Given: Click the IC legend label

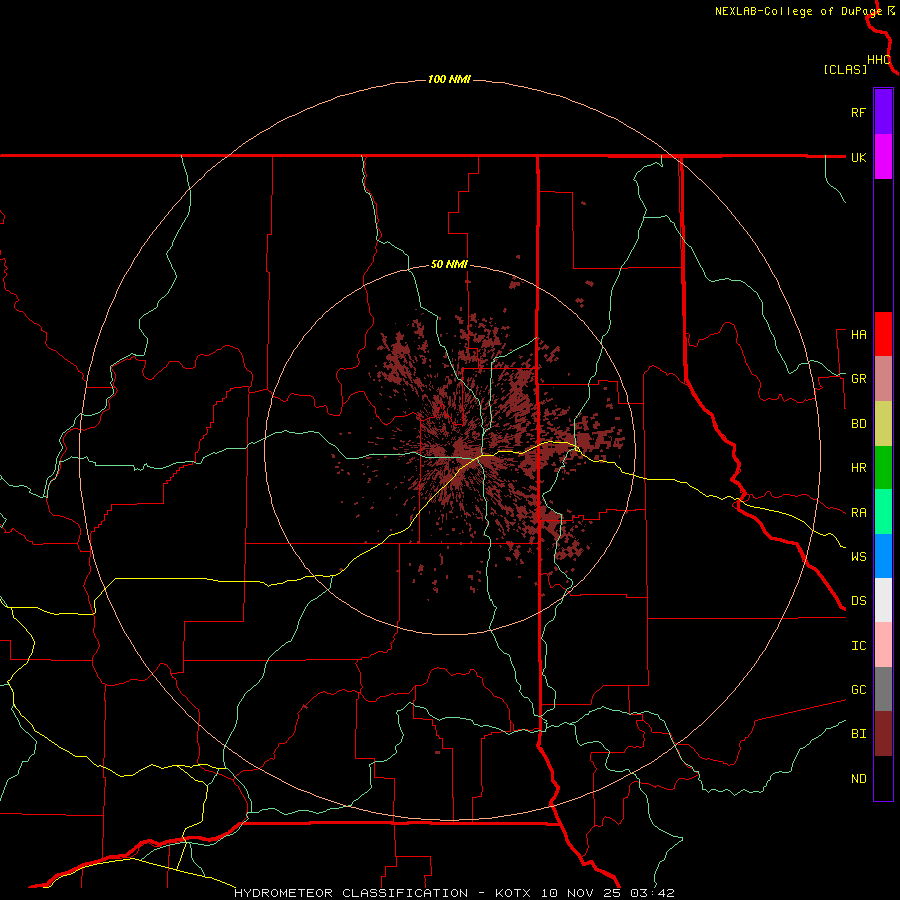Looking at the screenshot, I should coord(858,646).
